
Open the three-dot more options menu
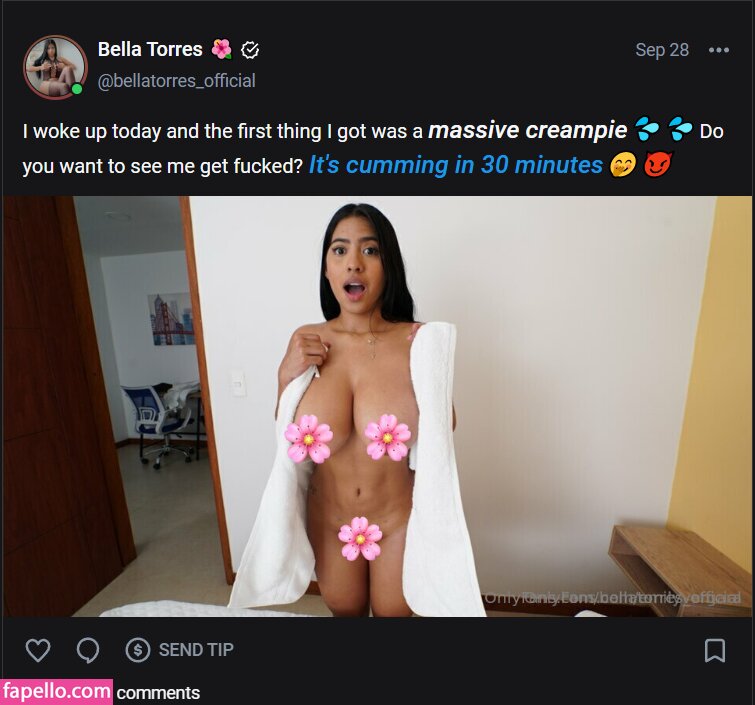[x=718, y=50]
